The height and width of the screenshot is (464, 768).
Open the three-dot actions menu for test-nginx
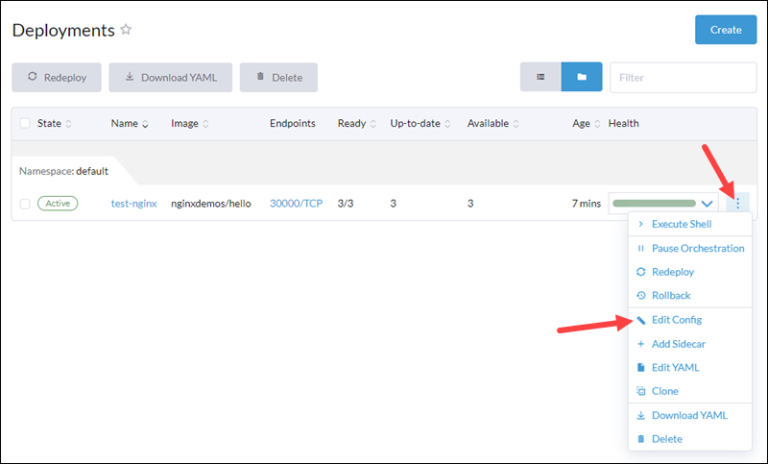point(738,203)
